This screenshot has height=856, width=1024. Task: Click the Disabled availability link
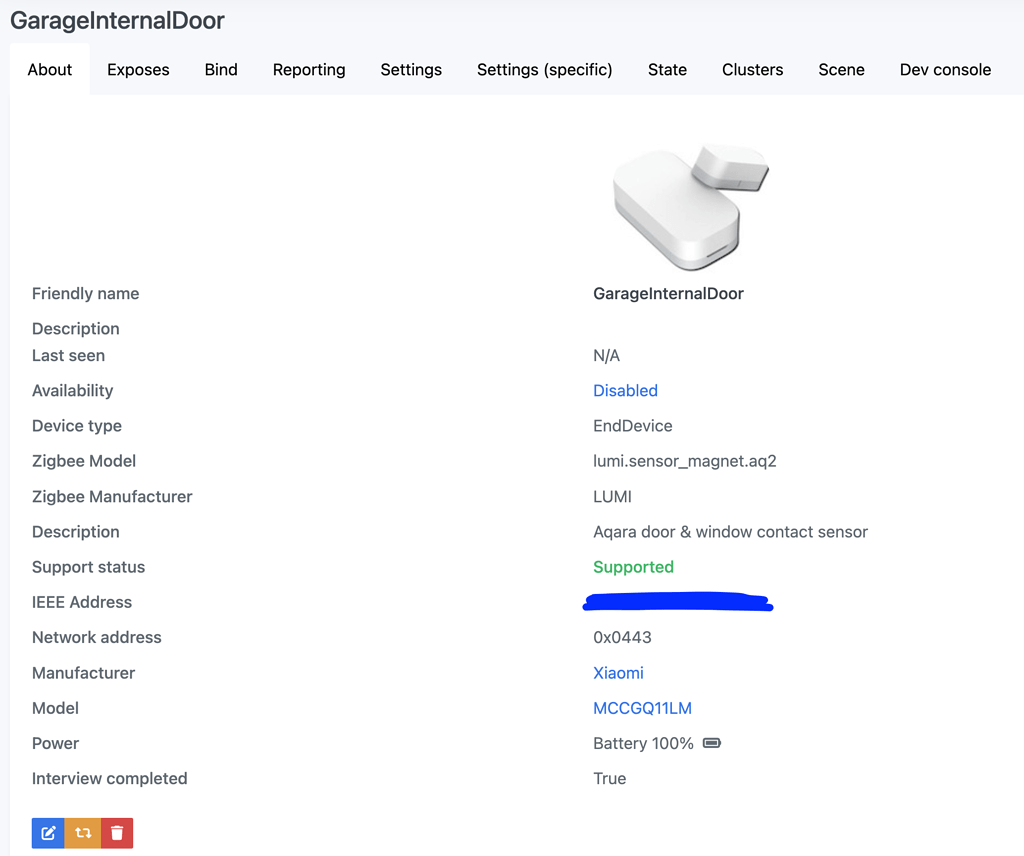point(625,390)
